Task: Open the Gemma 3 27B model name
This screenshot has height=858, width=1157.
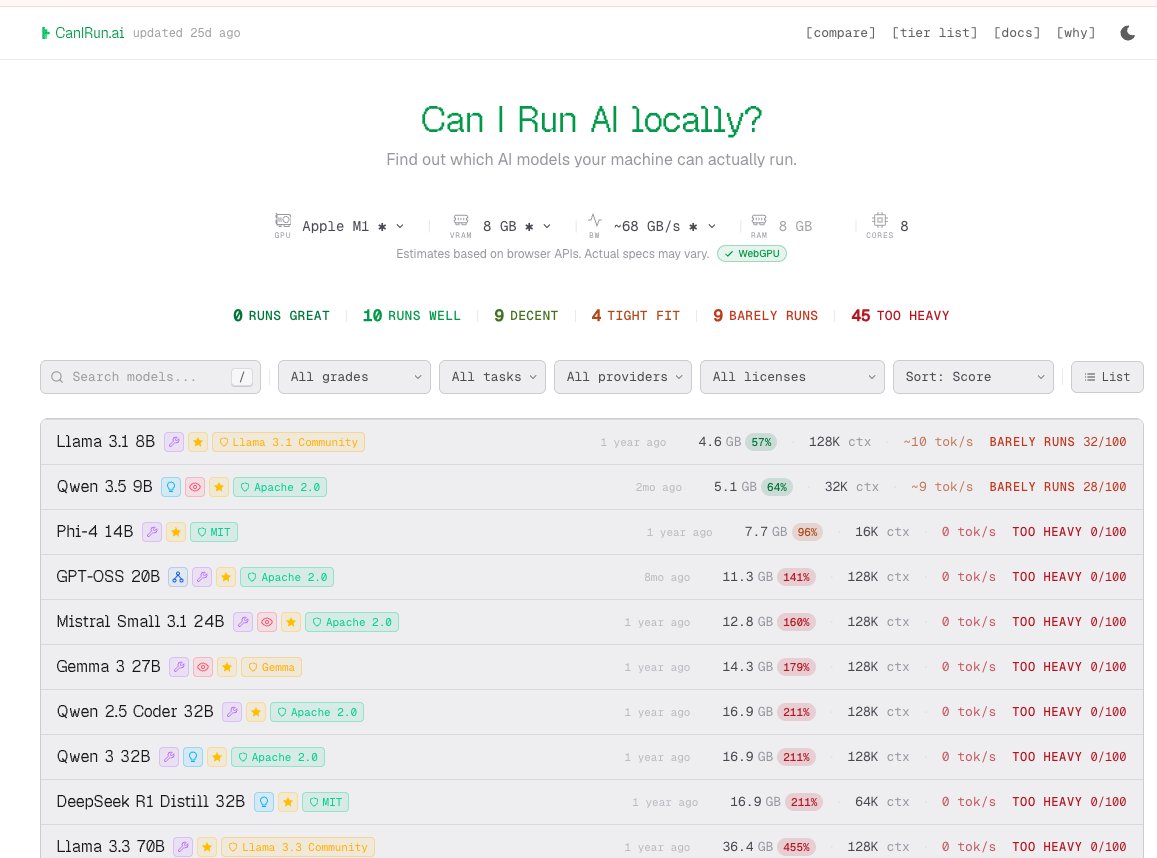Action: (108, 667)
